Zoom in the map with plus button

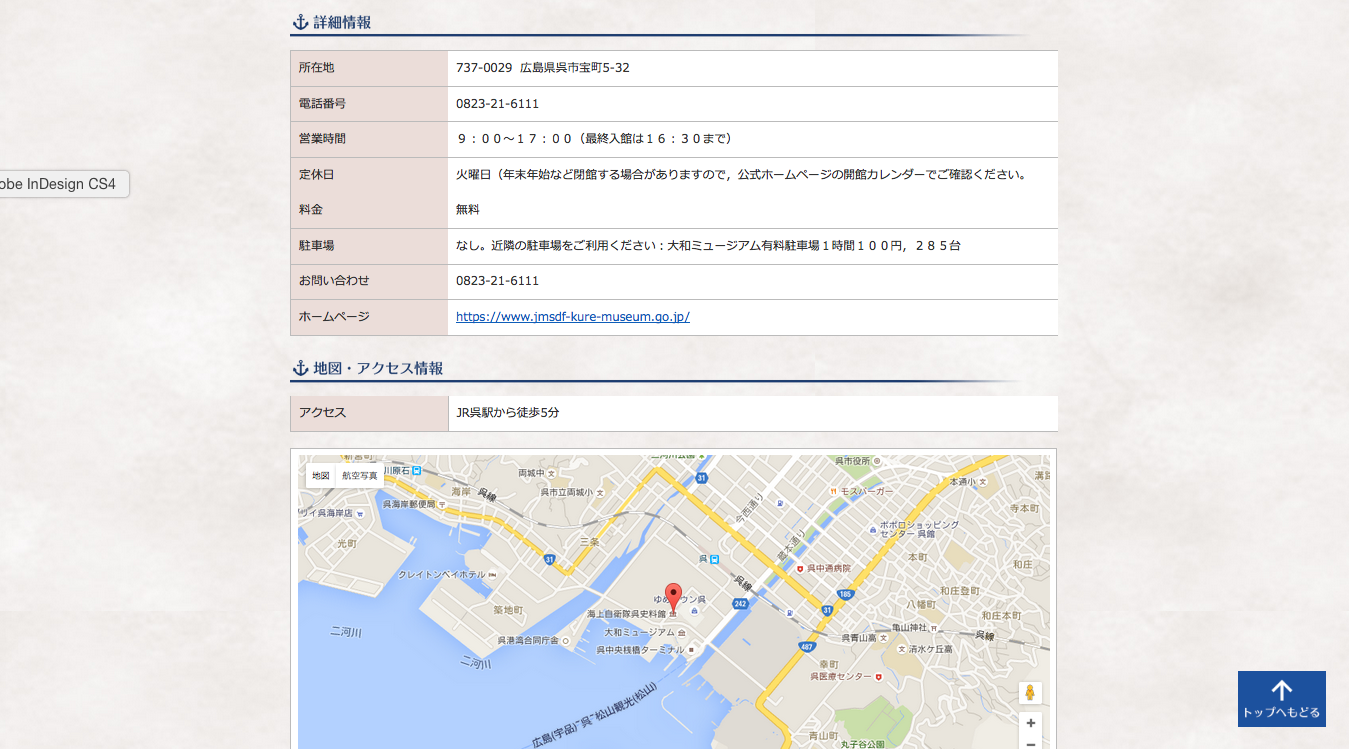coord(1030,722)
